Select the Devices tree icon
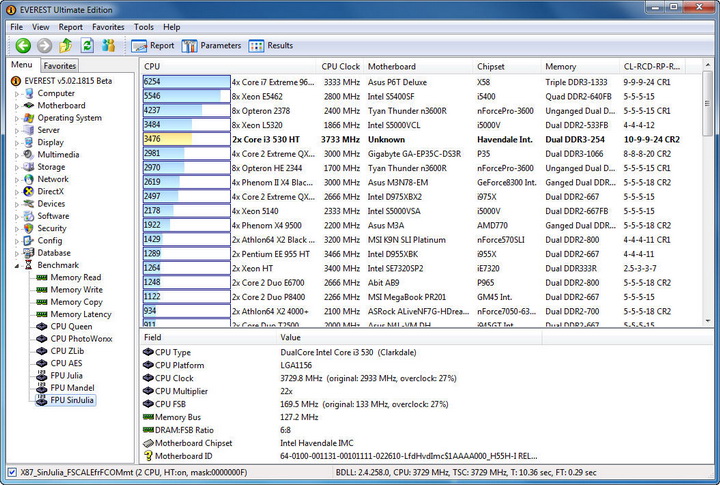 [29, 203]
